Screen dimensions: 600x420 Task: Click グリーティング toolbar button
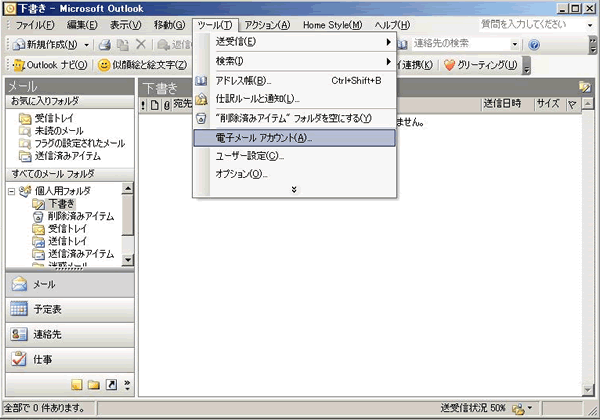click(481, 65)
